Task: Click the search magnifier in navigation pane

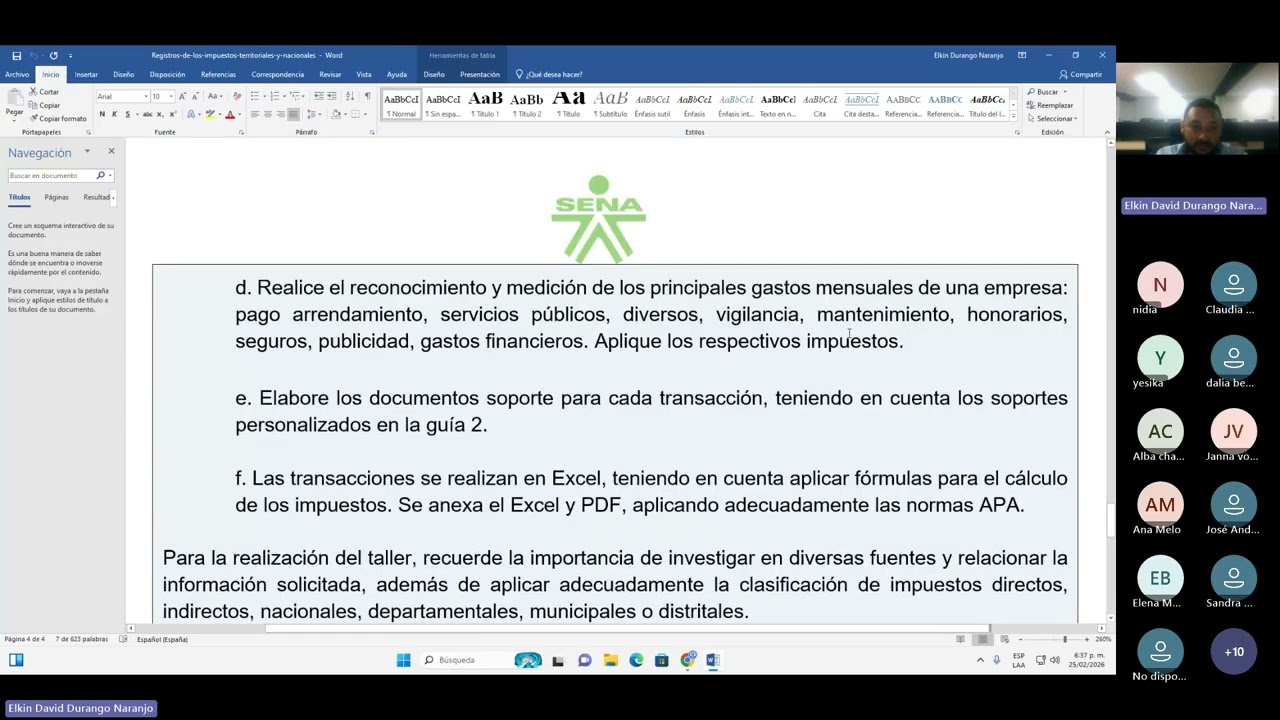Action: (100, 175)
